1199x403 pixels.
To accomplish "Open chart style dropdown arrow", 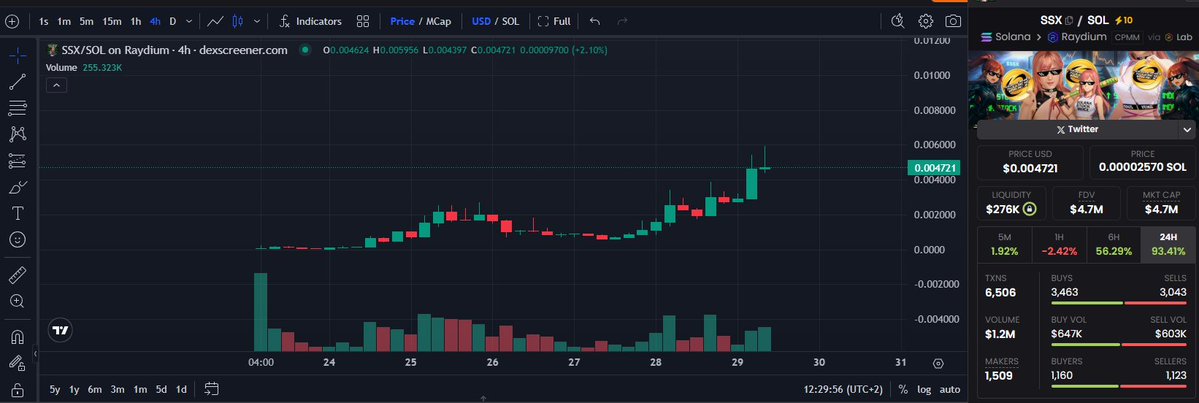I will [x=257, y=21].
